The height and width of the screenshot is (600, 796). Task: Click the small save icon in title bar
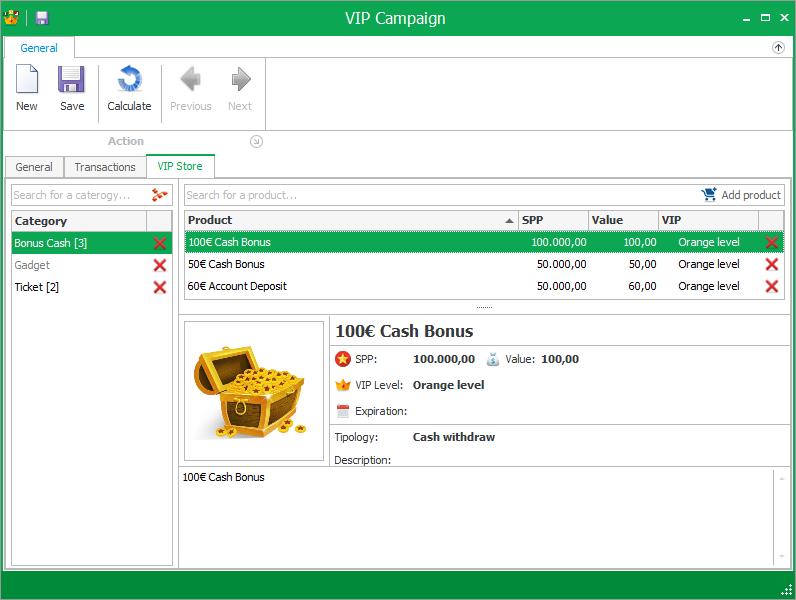[x=42, y=18]
